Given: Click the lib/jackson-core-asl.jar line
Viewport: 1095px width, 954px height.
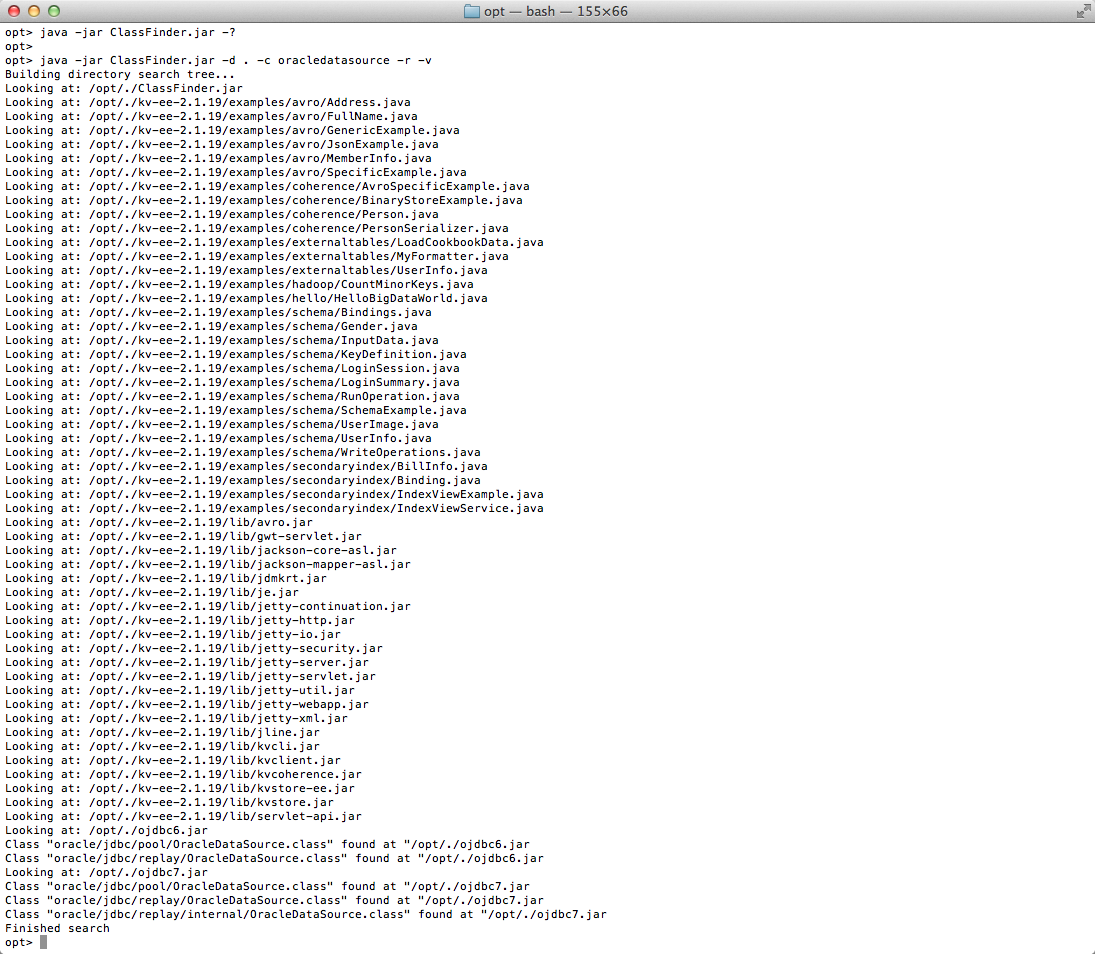Looking at the screenshot, I should [200, 550].
